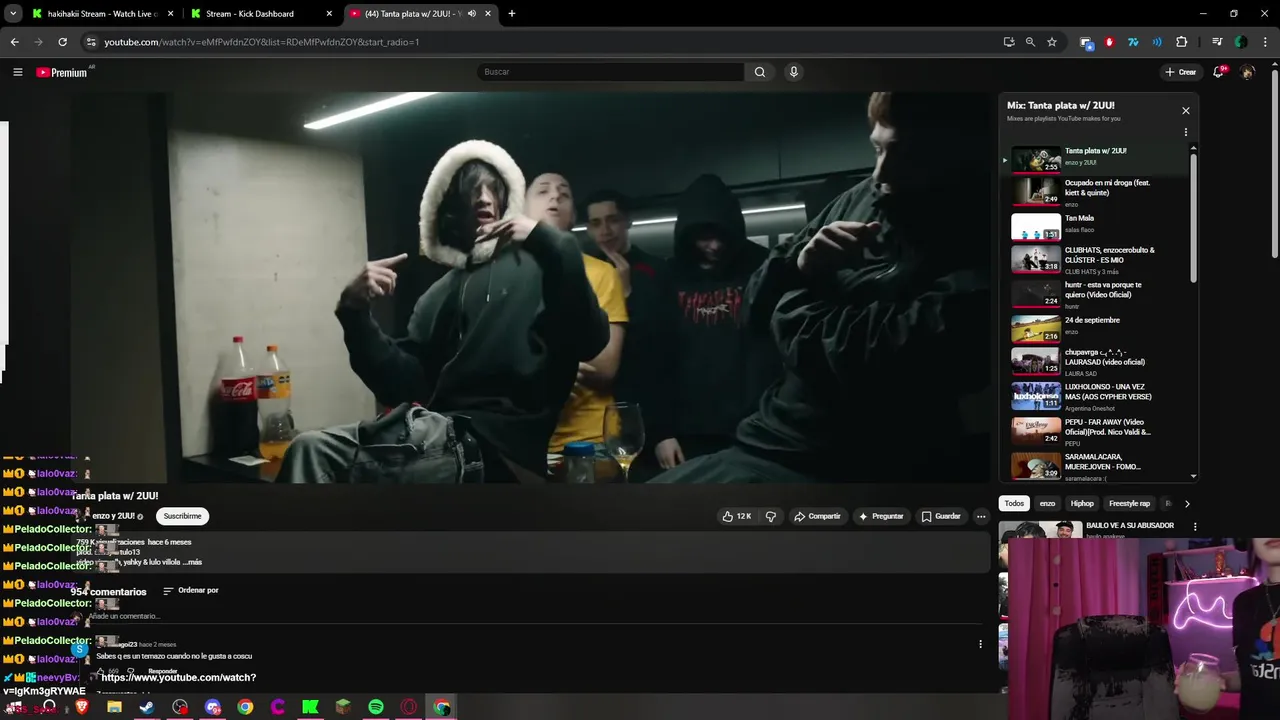1280x720 pixels.
Task: Click the blue sound-waves extension icon
Action: [x=1157, y=42]
